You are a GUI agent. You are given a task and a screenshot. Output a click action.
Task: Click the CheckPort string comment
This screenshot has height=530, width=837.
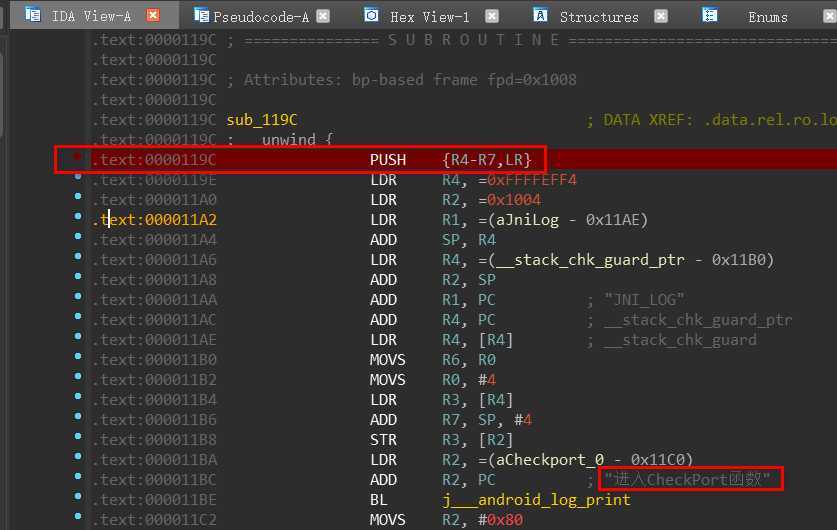tap(688, 479)
